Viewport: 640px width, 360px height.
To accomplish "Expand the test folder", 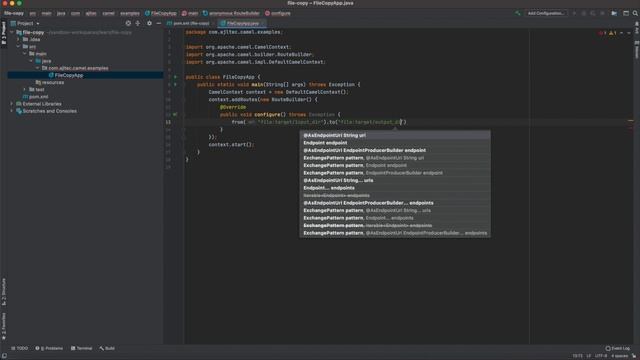I will [x=25, y=89].
